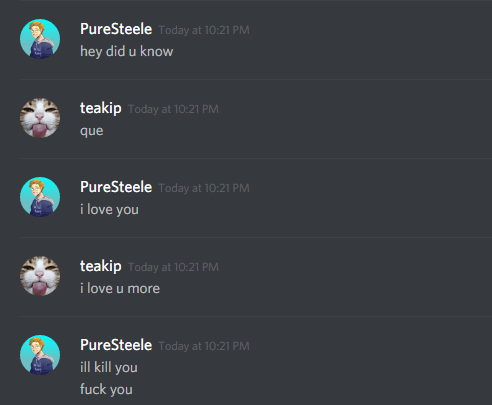The width and height of the screenshot is (492, 405).
Task: Click teakip username above 'i love u more'
Action: 101,266
